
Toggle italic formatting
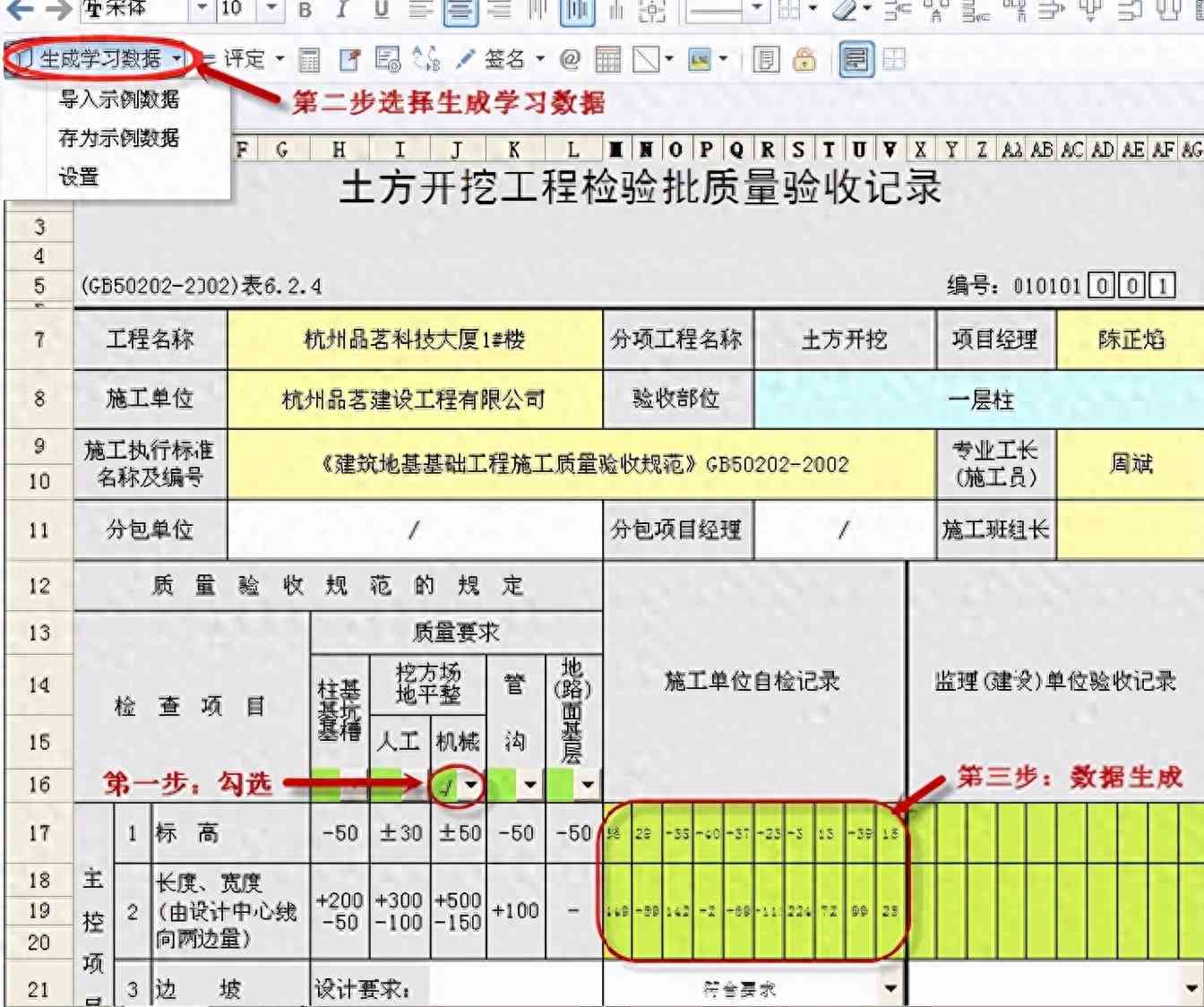coord(342,10)
